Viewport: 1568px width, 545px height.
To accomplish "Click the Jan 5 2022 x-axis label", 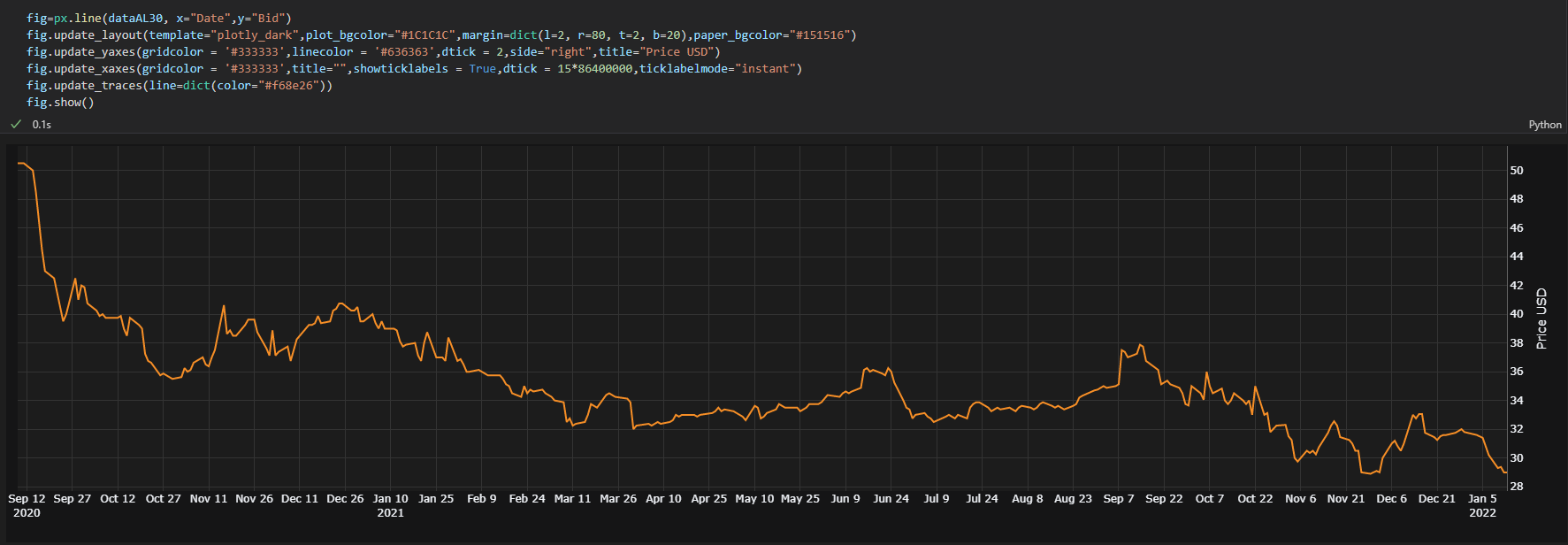I will pyautogui.click(x=1483, y=505).
